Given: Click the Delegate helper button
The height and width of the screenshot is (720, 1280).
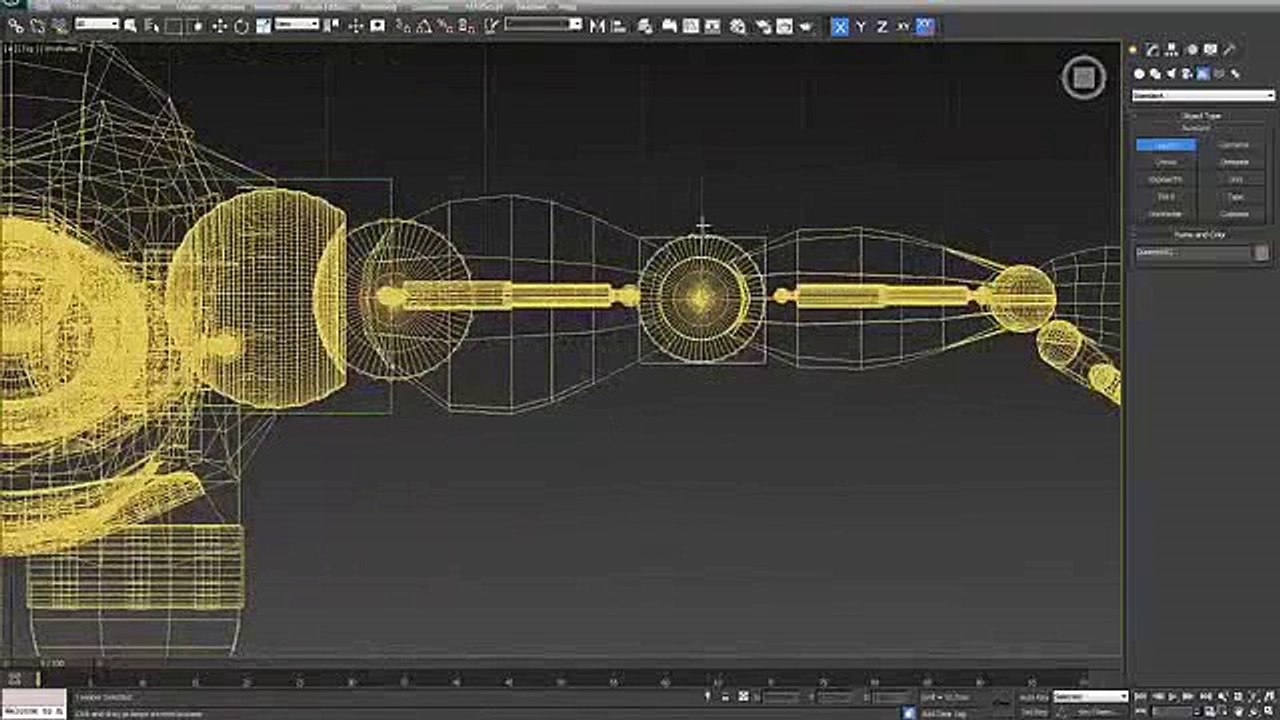Looking at the screenshot, I should 1234,162.
